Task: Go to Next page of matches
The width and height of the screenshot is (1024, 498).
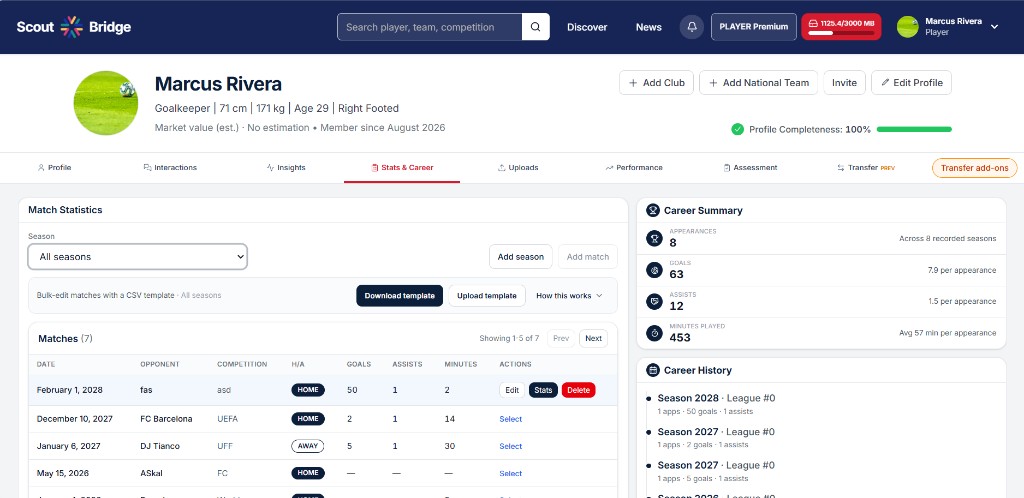Action: click(x=594, y=338)
